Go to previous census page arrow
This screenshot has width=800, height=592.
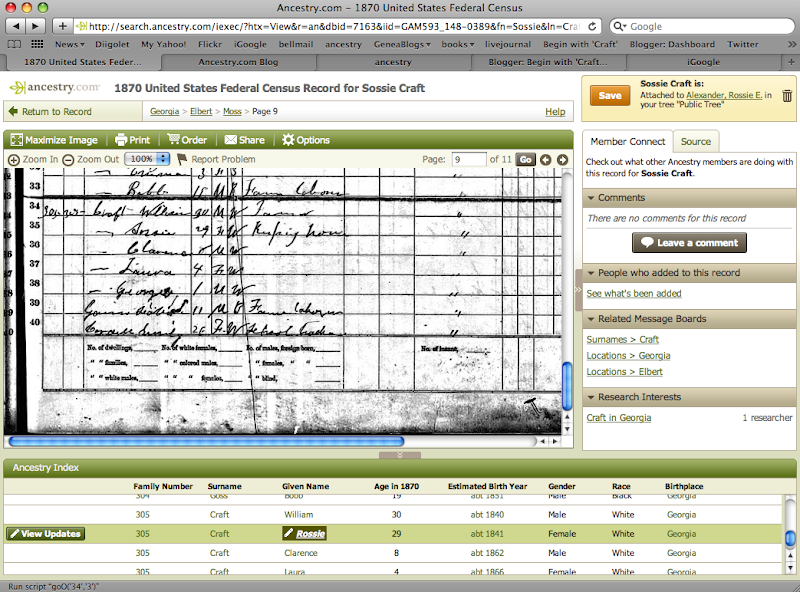(545, 160)
